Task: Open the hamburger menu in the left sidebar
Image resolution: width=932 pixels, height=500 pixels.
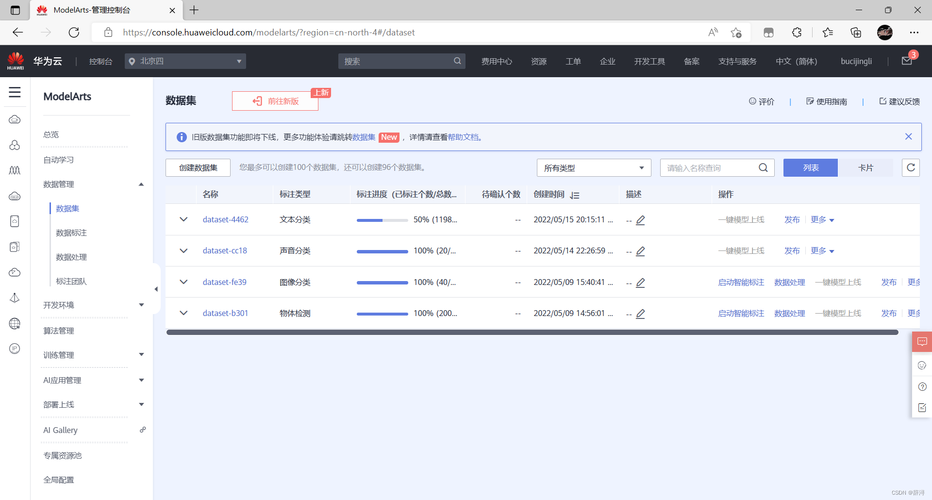Action: coord(15,92)
